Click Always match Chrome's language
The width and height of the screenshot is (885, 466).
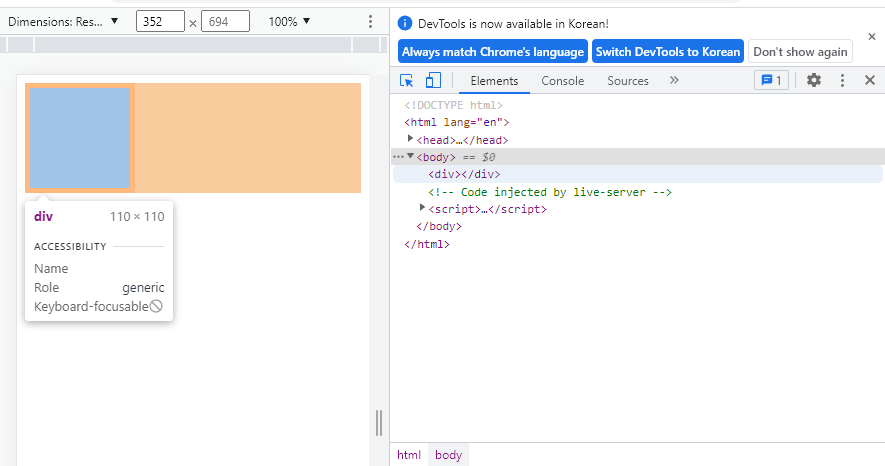point(493,51)
